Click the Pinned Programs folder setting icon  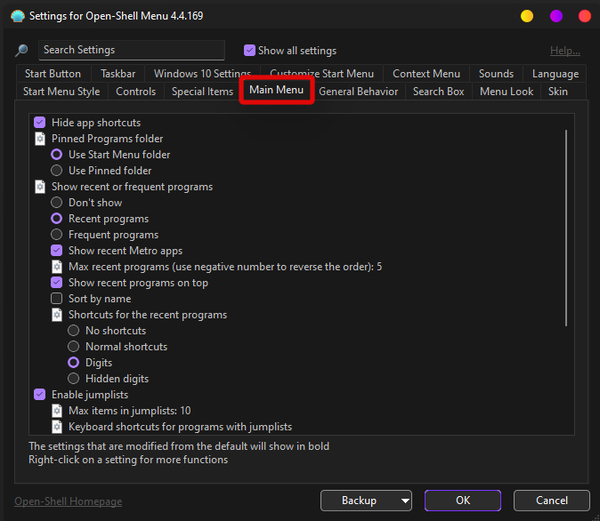click(40, 139)
